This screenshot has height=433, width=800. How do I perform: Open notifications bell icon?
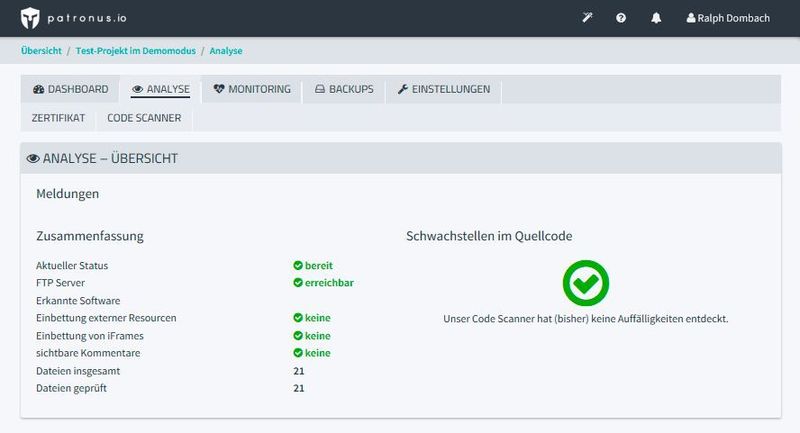[656, 18]
